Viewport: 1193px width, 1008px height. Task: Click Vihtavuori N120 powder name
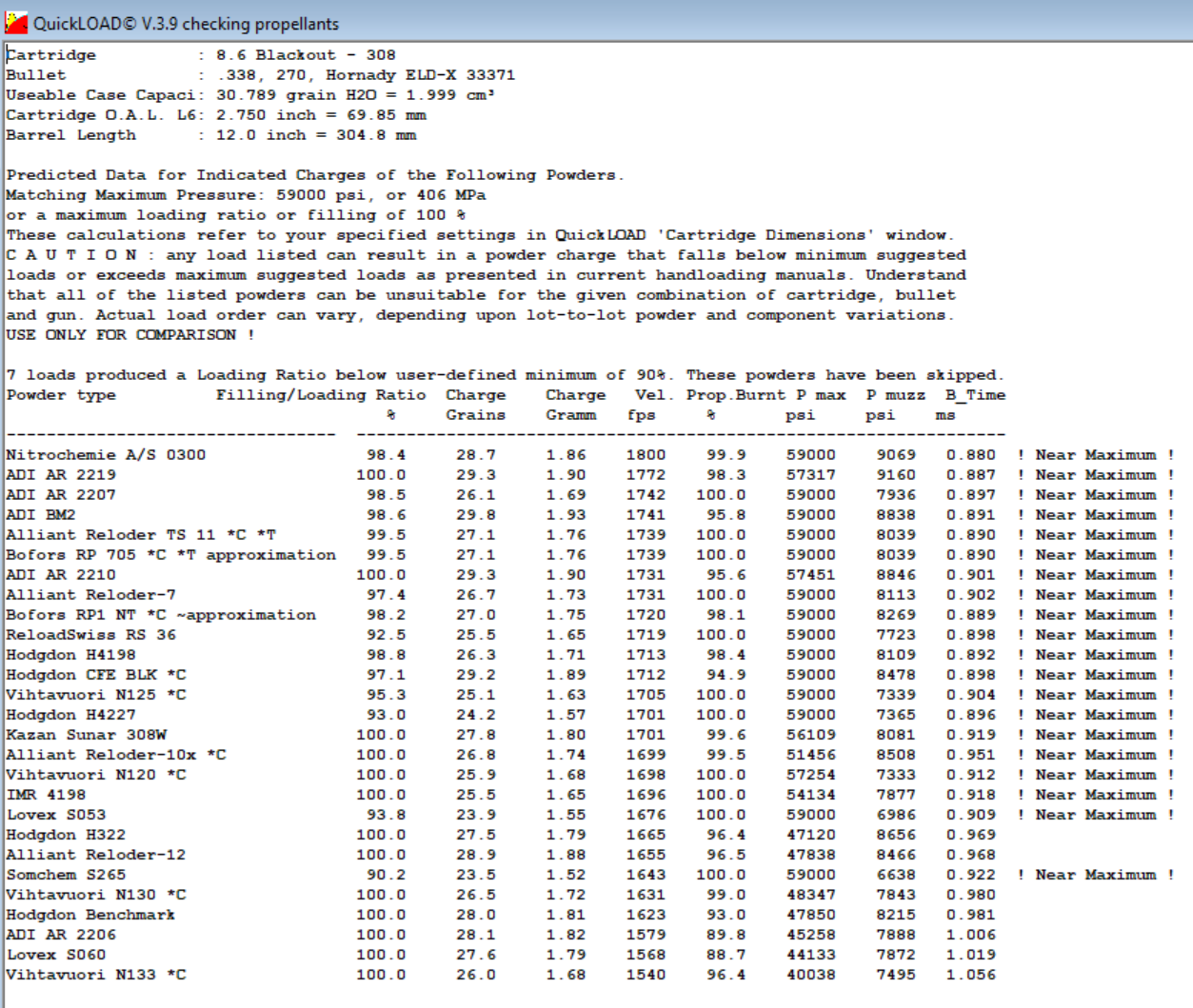click(x=96, y=775)
